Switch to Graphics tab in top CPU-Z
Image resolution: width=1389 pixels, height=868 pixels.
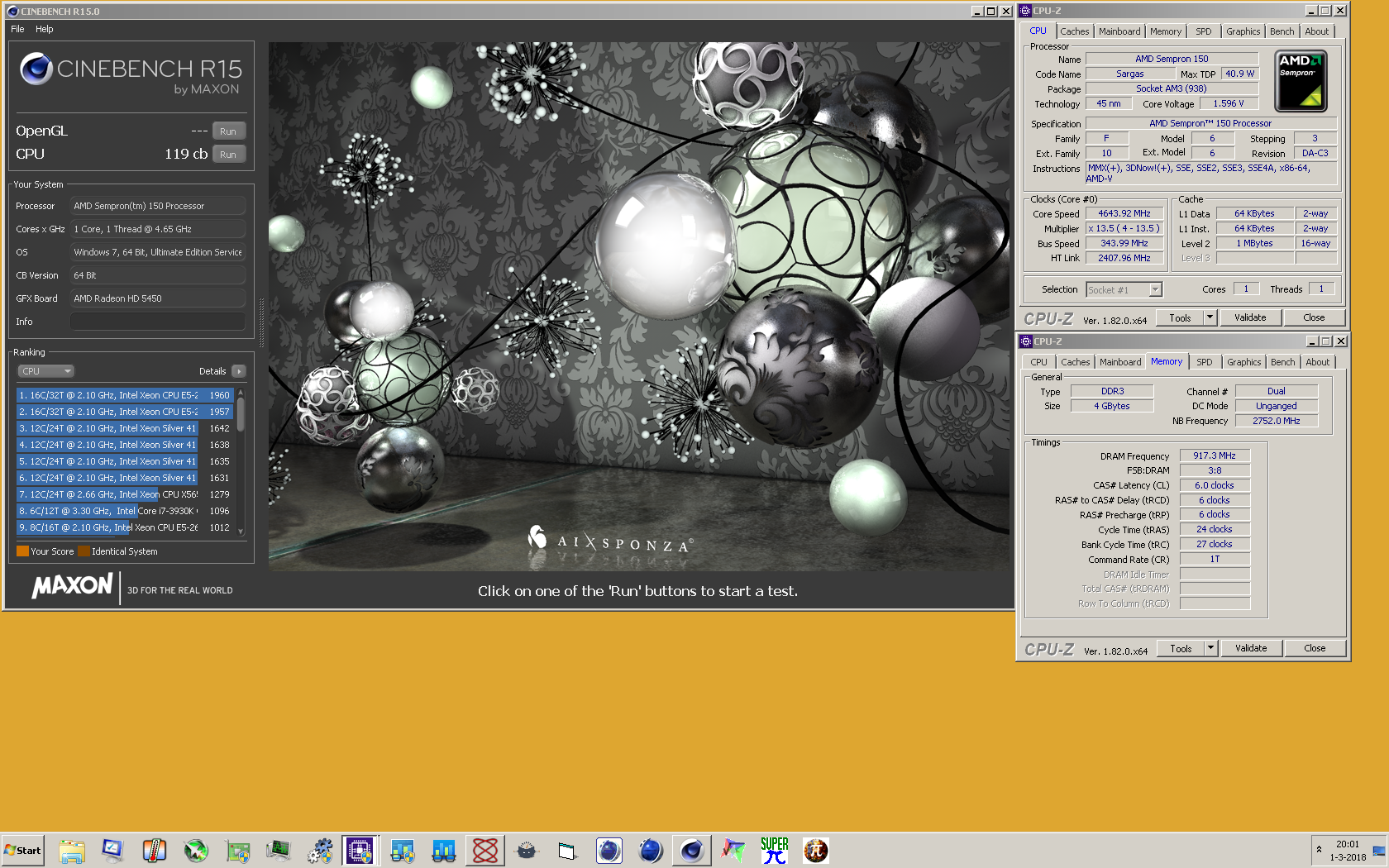click(x=1243, y=31)
